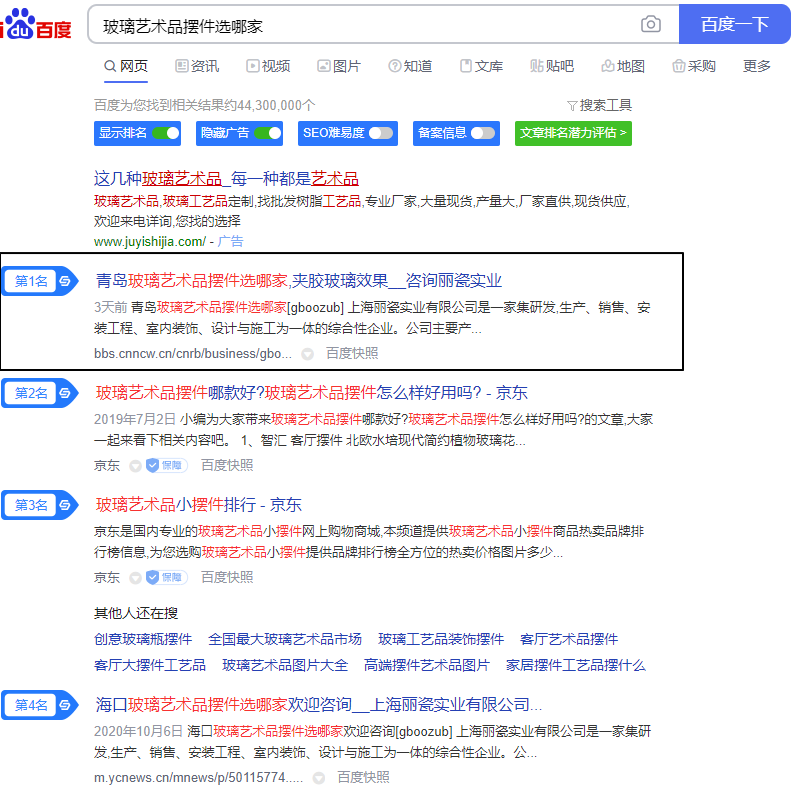800x800 pixels.
Task: Toggle the 显示排名 switch
Action: [166, 133]
